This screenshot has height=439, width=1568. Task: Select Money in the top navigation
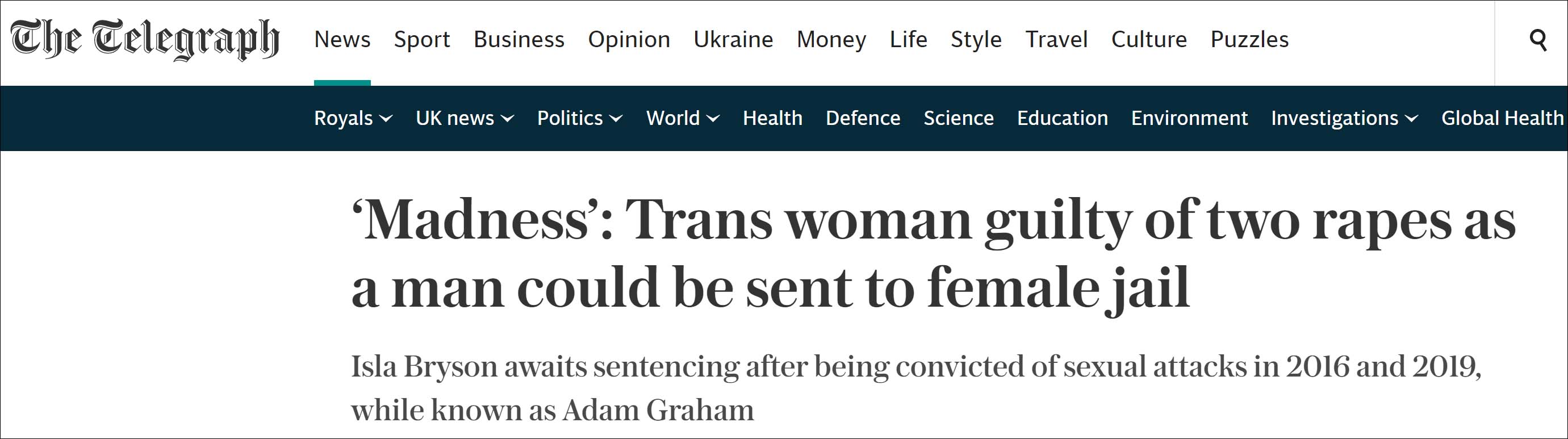click(831, 40)
